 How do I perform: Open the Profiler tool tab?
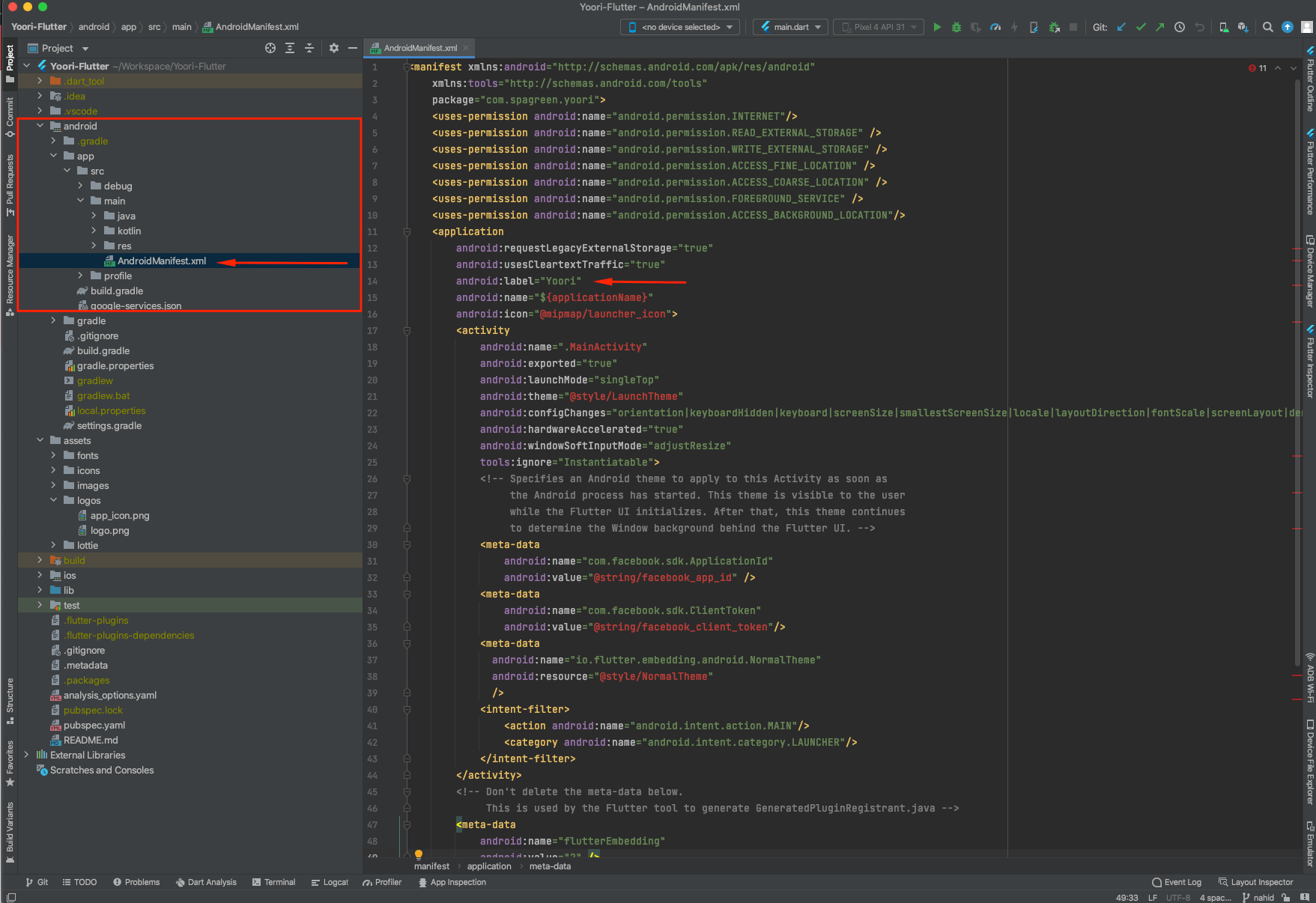(x=382, y=882)
